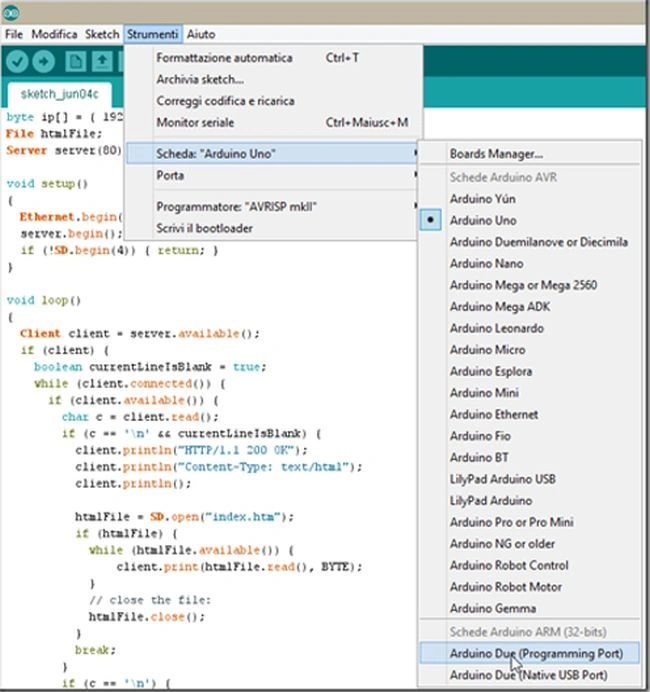Select the Arduino Micro board
Viewport: 650px width, 692px height.
point(530,350)
